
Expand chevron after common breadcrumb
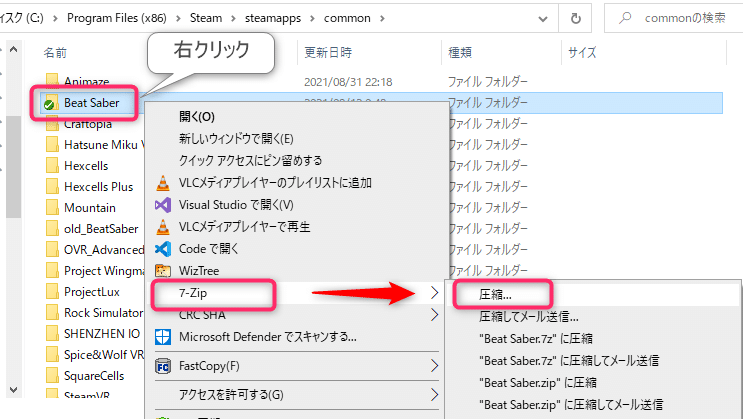[x=382, y=18]
